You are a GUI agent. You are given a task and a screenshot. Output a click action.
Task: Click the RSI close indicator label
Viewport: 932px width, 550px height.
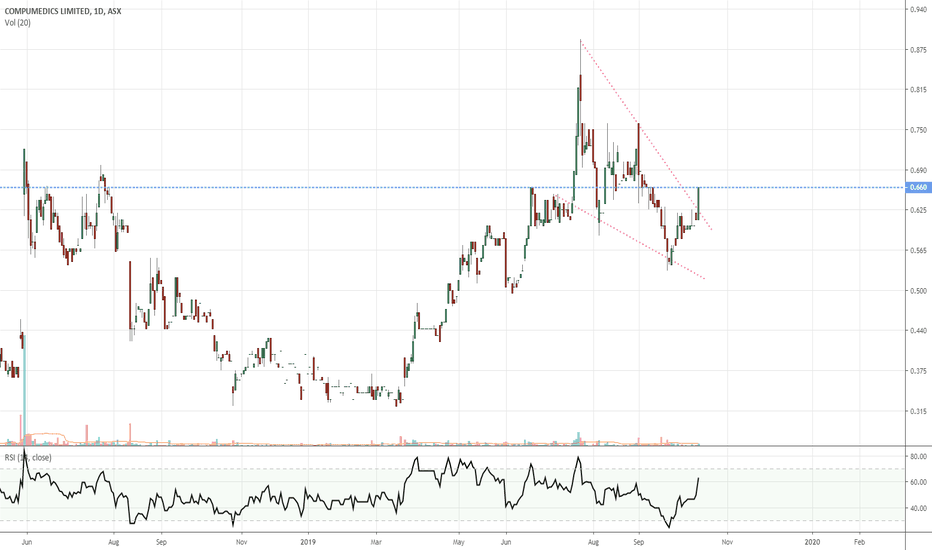click(28, 457)
